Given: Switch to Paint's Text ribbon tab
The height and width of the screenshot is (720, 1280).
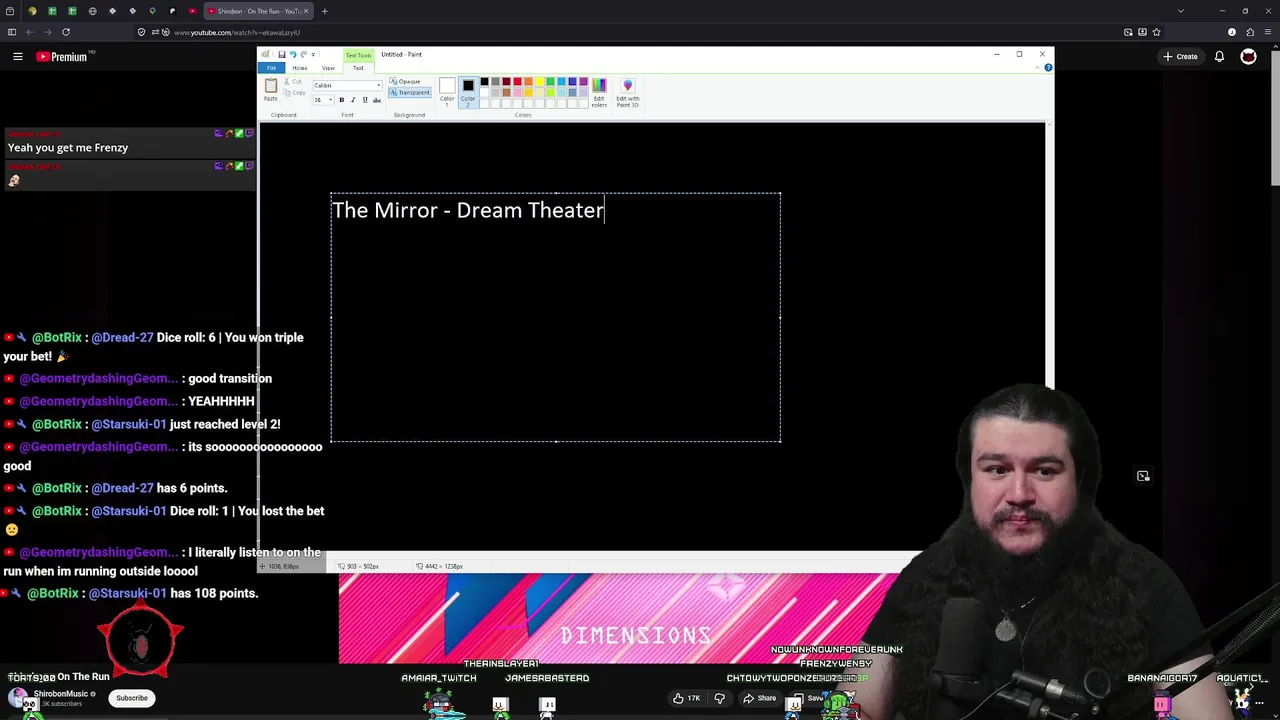Looking at the screenshot, I should [x=358, y=68].
